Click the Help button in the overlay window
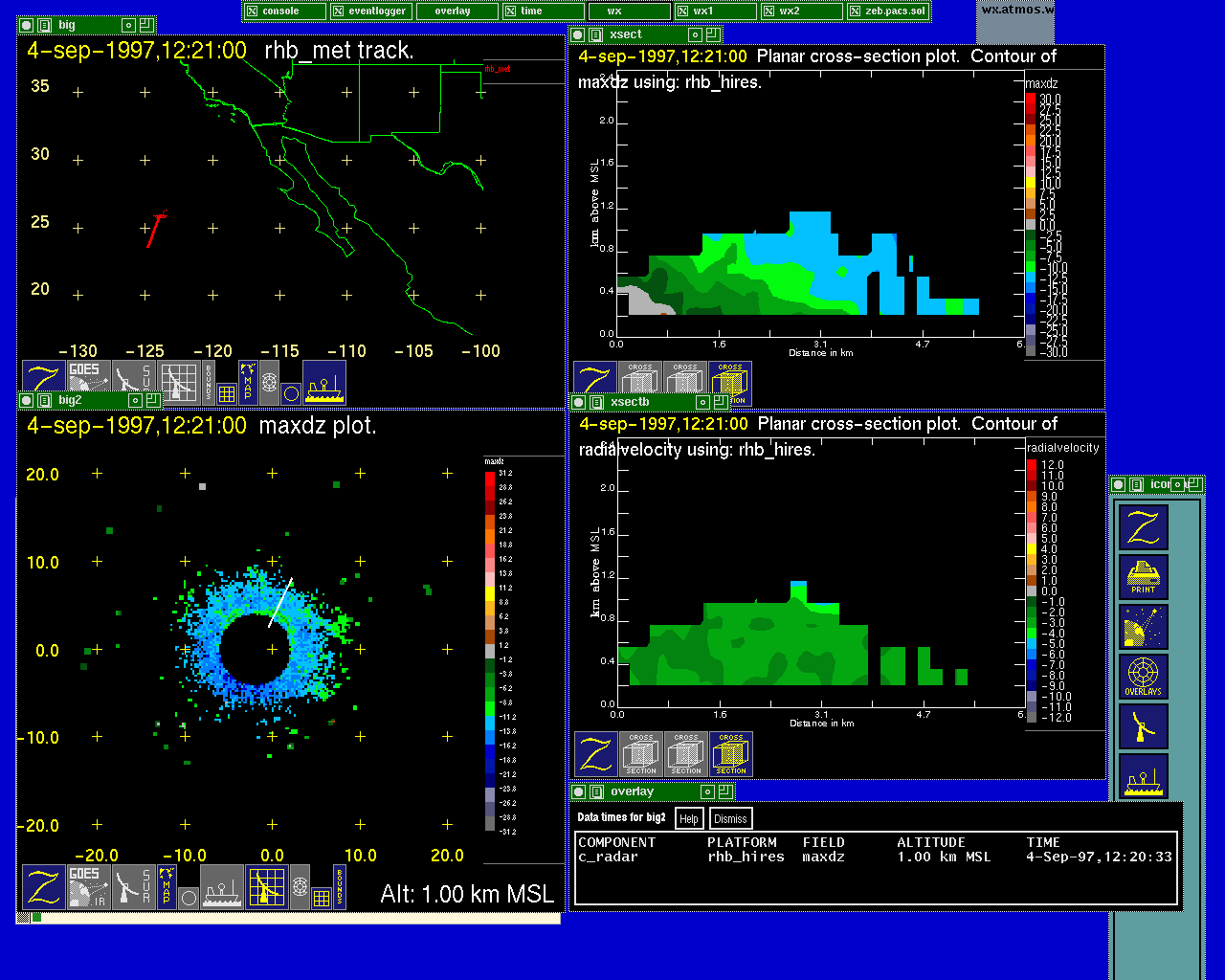 click(x=688, y=819)
